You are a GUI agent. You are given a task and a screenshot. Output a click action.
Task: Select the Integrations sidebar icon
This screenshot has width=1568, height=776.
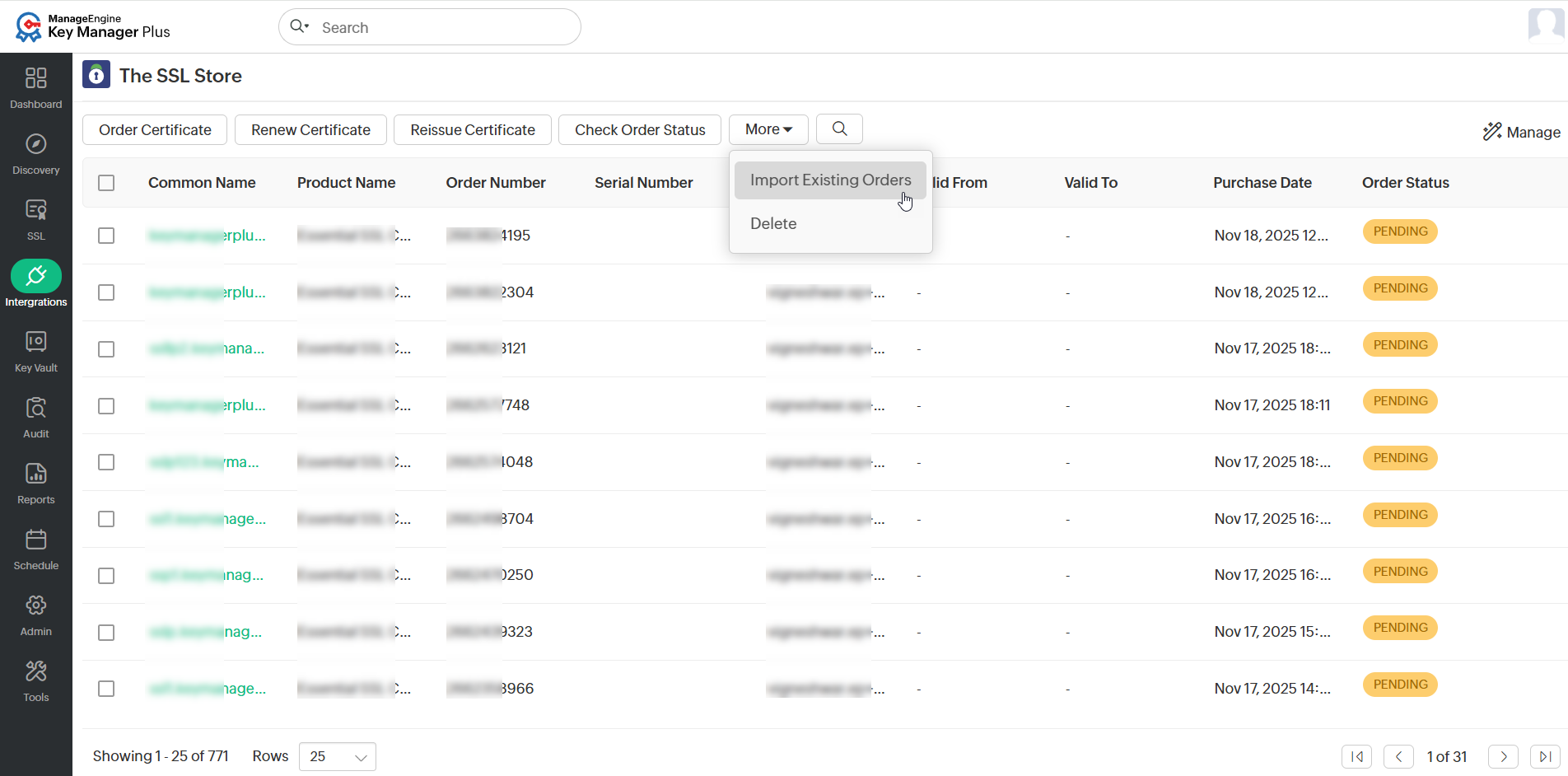coord(36,276)
